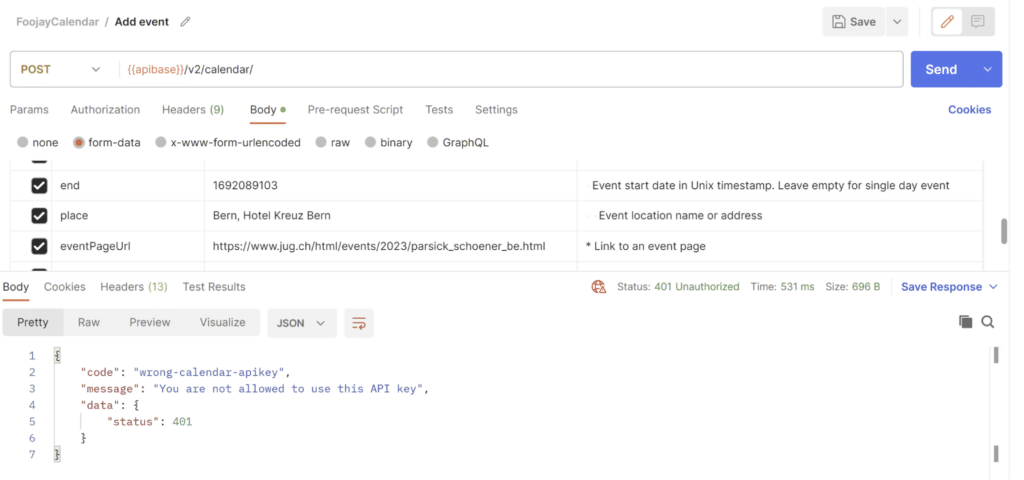Uncheck the end parameter checkbox

[39, 185]
